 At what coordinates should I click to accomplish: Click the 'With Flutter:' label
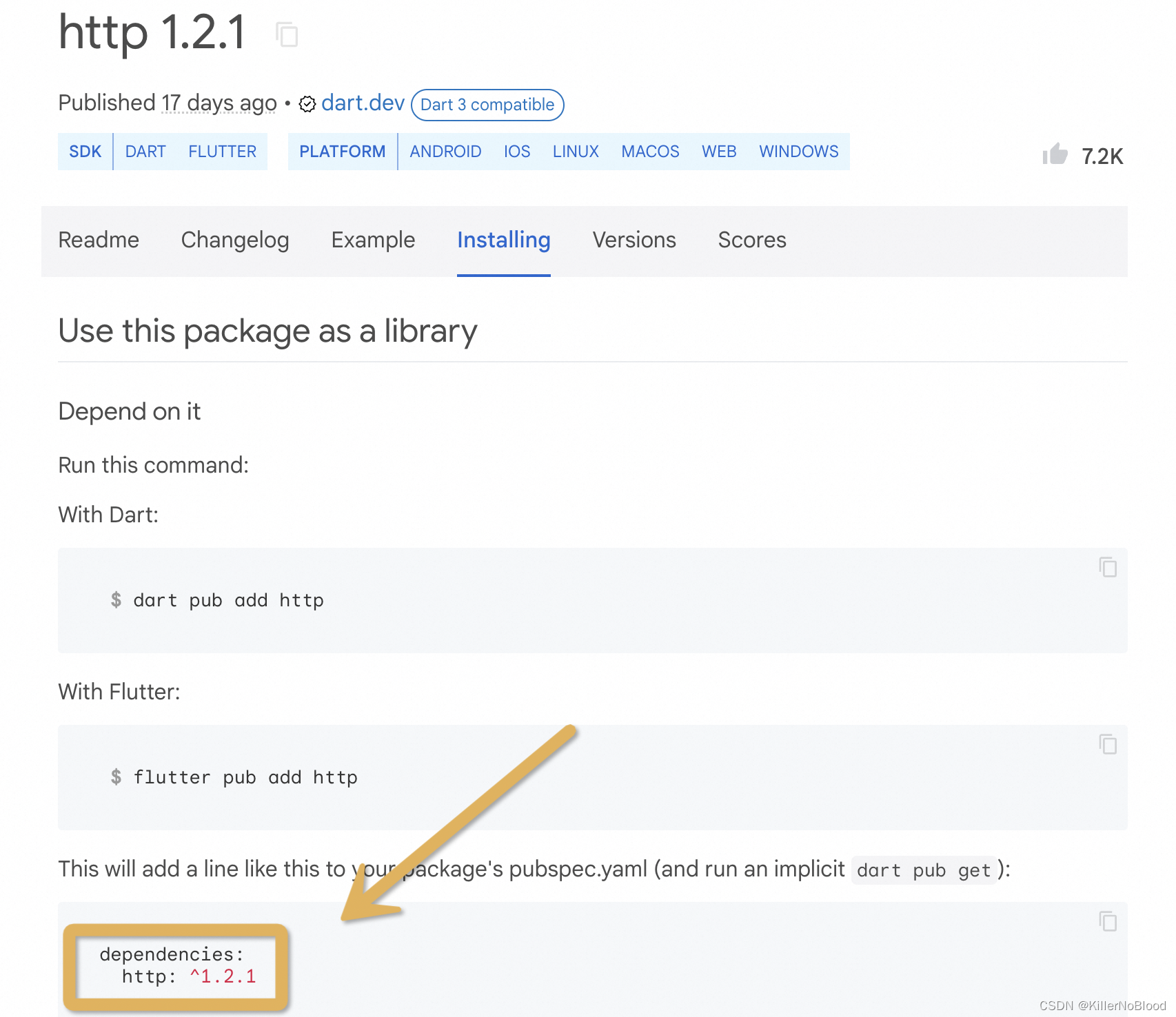[x=119, y=692]
